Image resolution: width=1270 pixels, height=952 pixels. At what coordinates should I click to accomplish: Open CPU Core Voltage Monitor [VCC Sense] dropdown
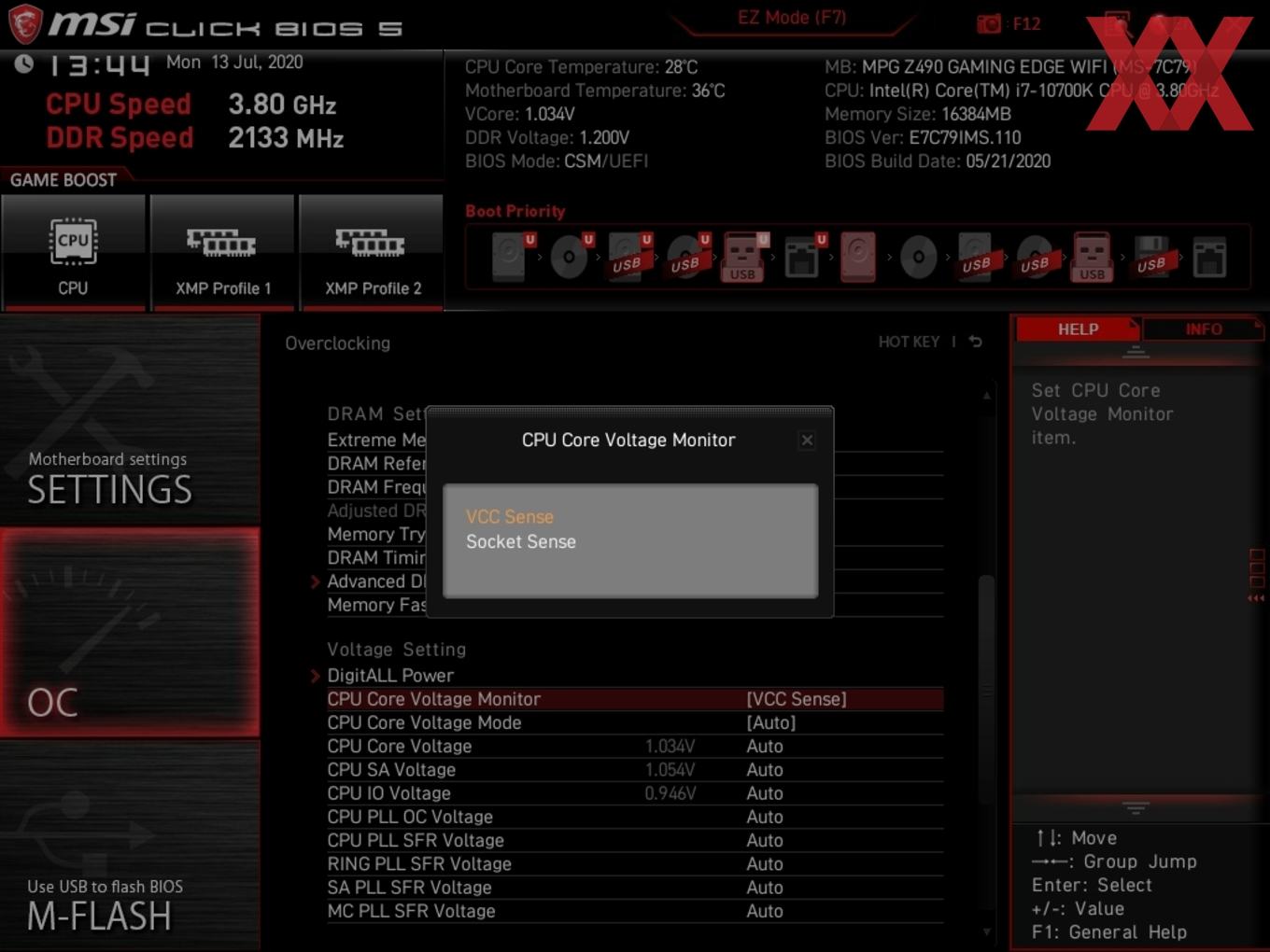(635, 699)
